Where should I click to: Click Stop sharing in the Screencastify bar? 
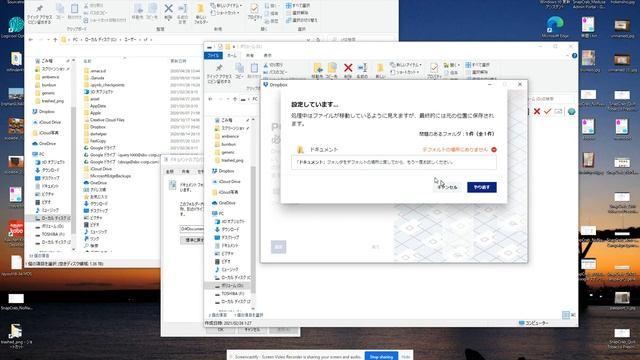pyautogui.click(x=381, y=357)
